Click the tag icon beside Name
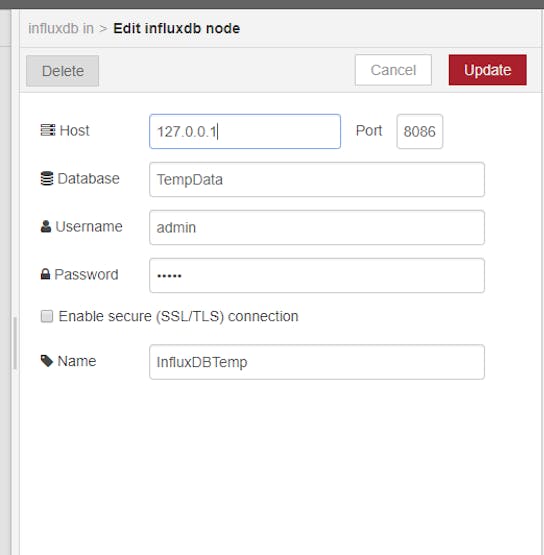The image size is (544, 555). click(x=47, y=361)
